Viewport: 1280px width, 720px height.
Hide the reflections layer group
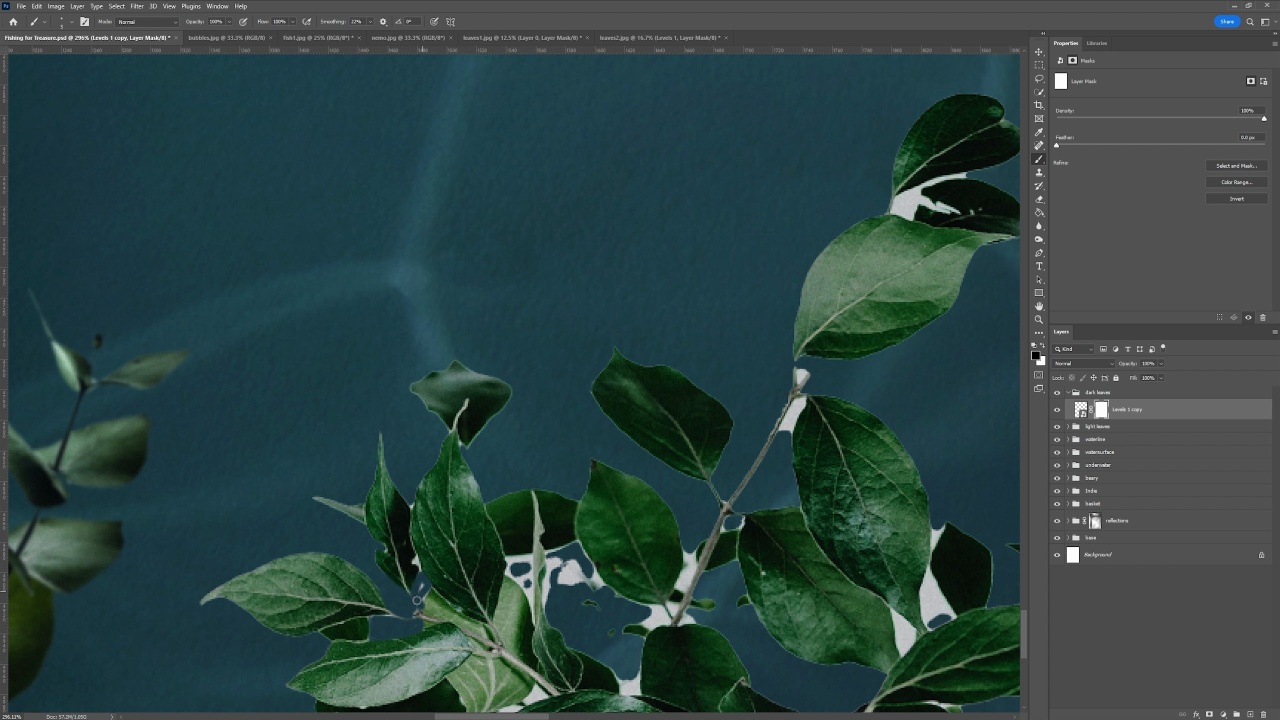pyautogui.click(x=1057, y=521)
